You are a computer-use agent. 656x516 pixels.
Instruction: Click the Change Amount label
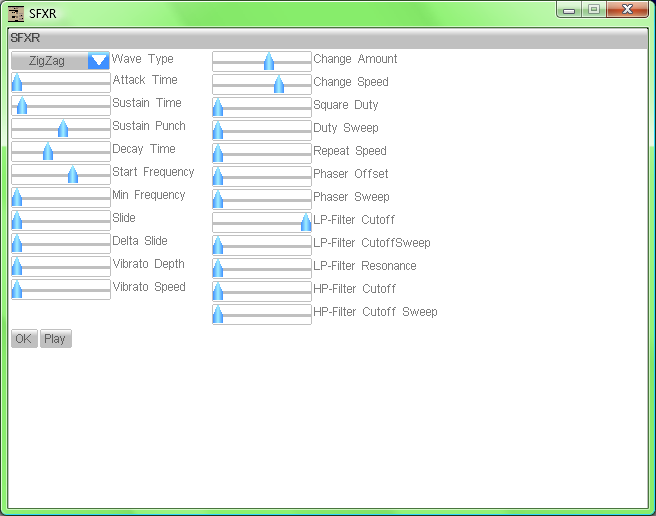coord(355,59)
